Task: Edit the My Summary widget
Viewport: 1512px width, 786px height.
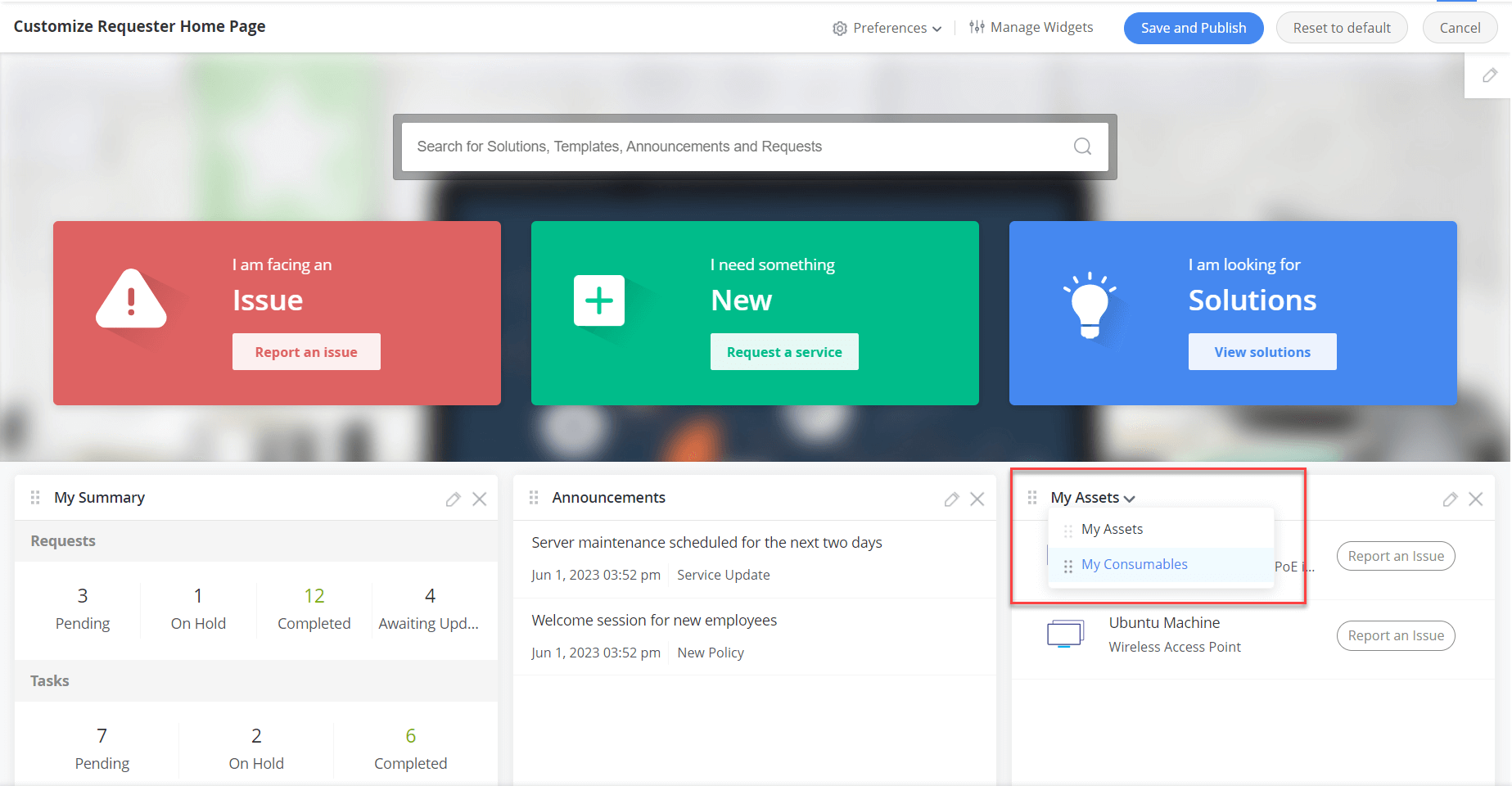Action: pyautogui.click(x=453, y=499)
